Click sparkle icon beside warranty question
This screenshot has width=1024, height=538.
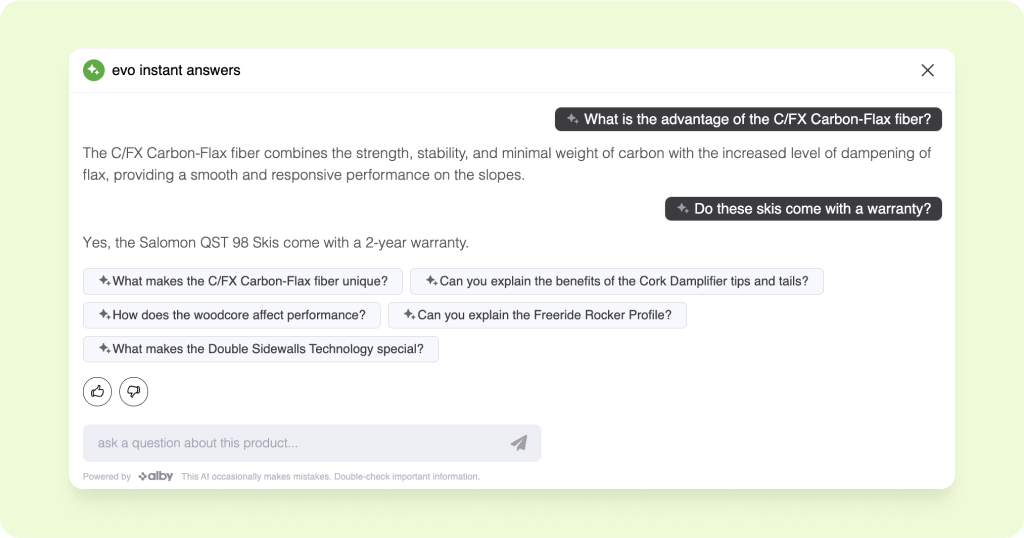point(682,209)
